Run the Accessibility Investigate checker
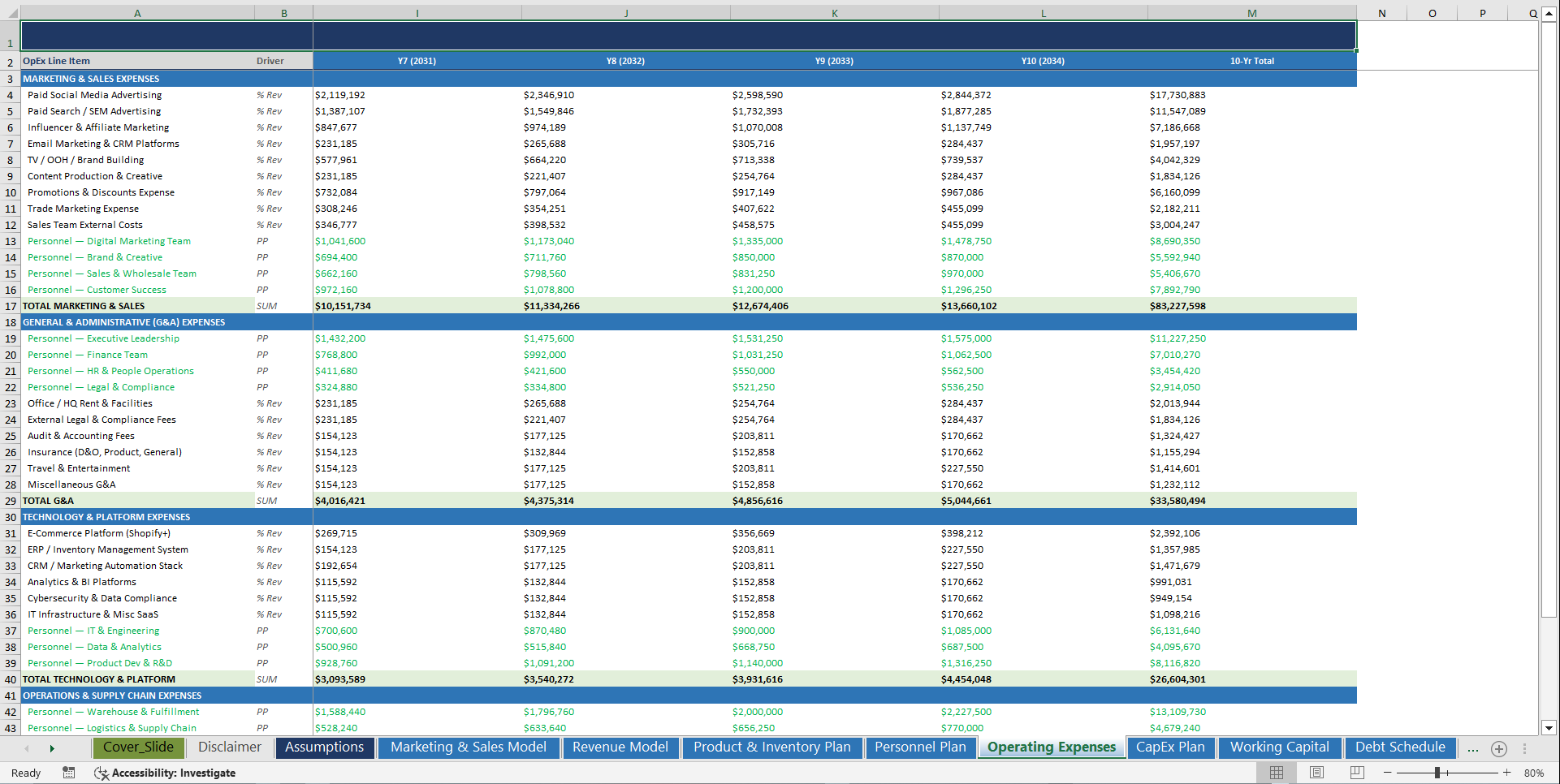The height and width of the screenshot is (784, 1560). [x=166, y=773]
